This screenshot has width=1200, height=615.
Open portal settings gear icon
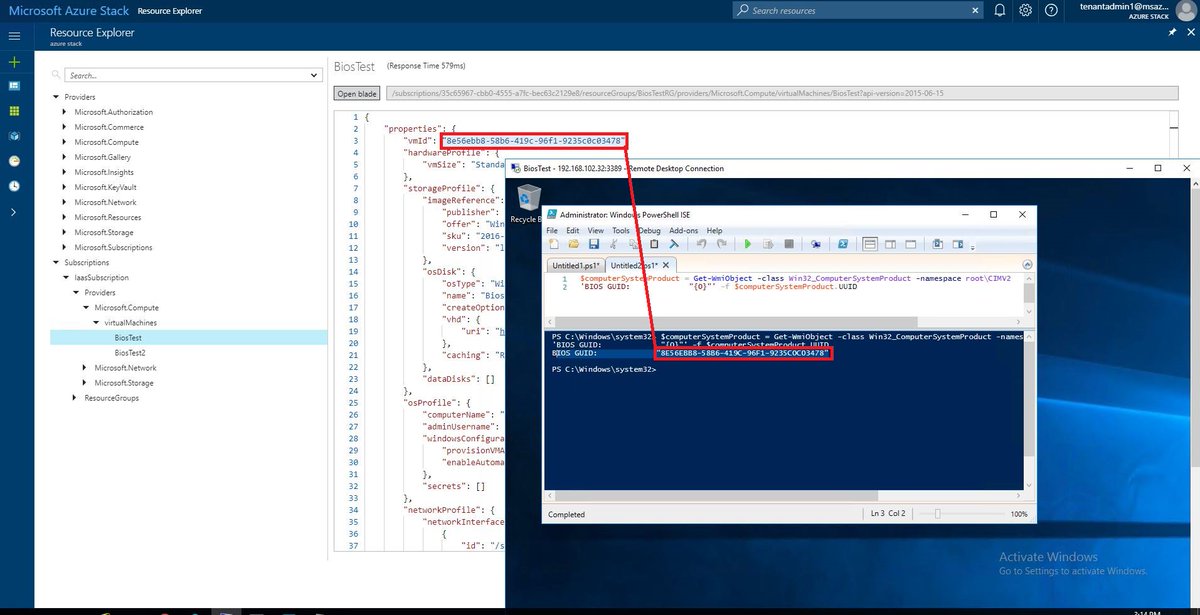pos(1025,10)
